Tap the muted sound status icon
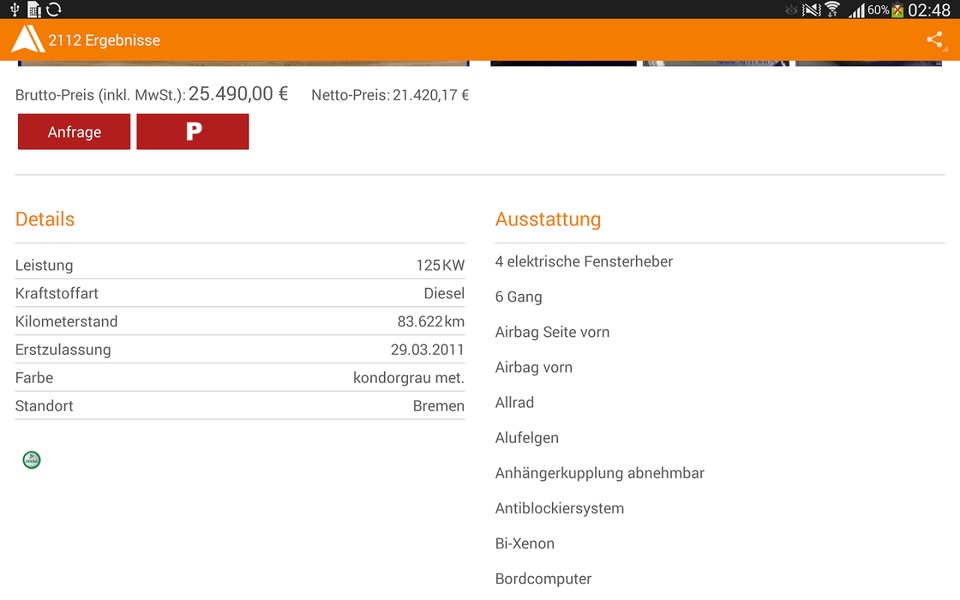 point(811,9)
